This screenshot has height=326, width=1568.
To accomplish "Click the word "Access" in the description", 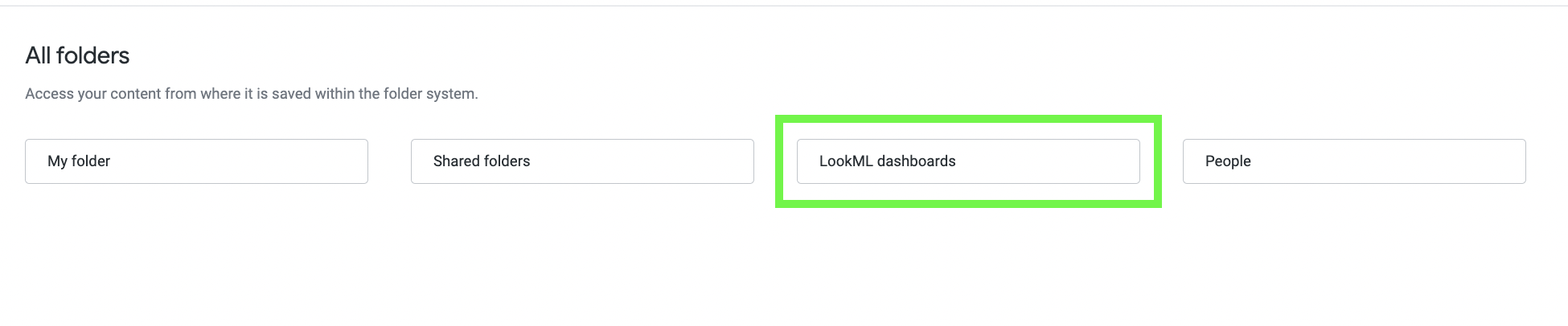I will [49, 94].
